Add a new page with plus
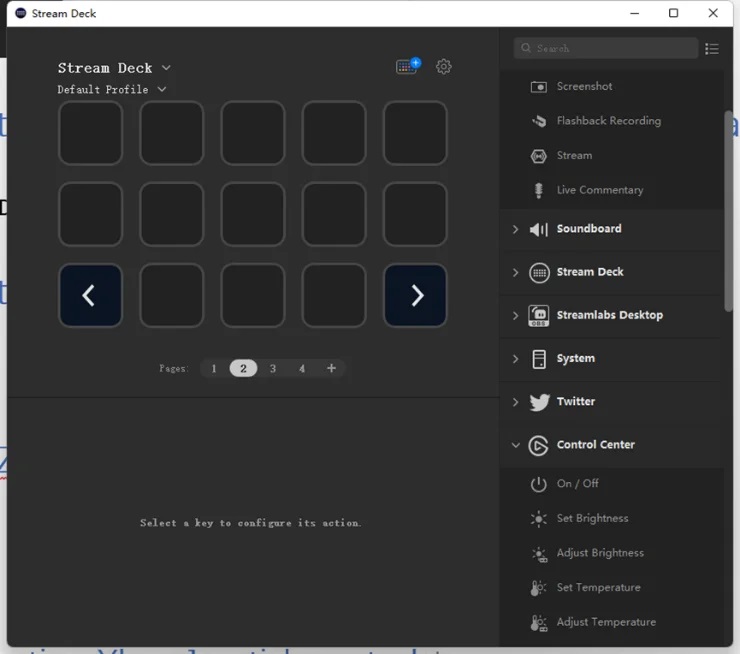This screenshot has height=654, width=740. coord(331,368)
